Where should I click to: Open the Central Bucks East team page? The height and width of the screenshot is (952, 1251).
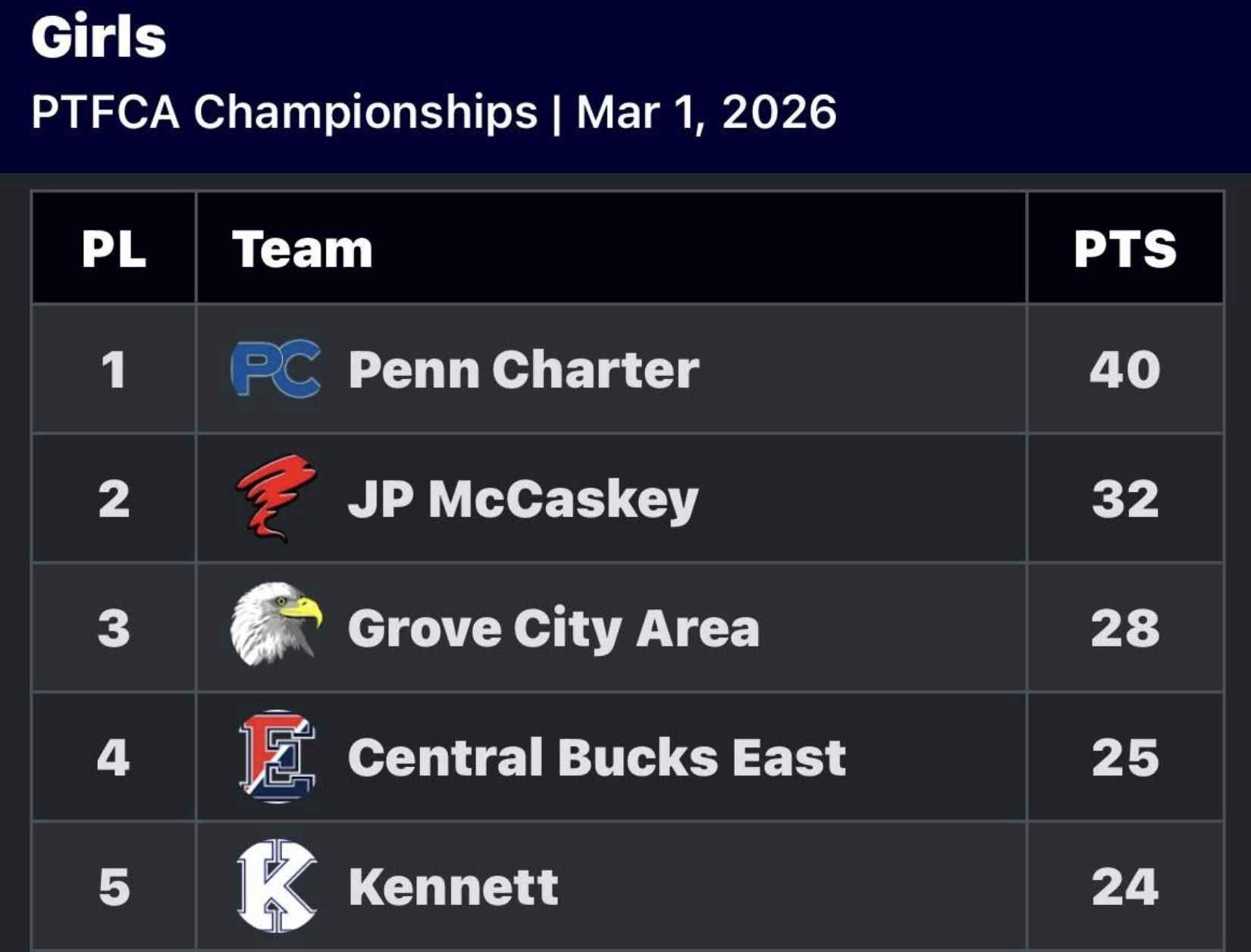597,757
